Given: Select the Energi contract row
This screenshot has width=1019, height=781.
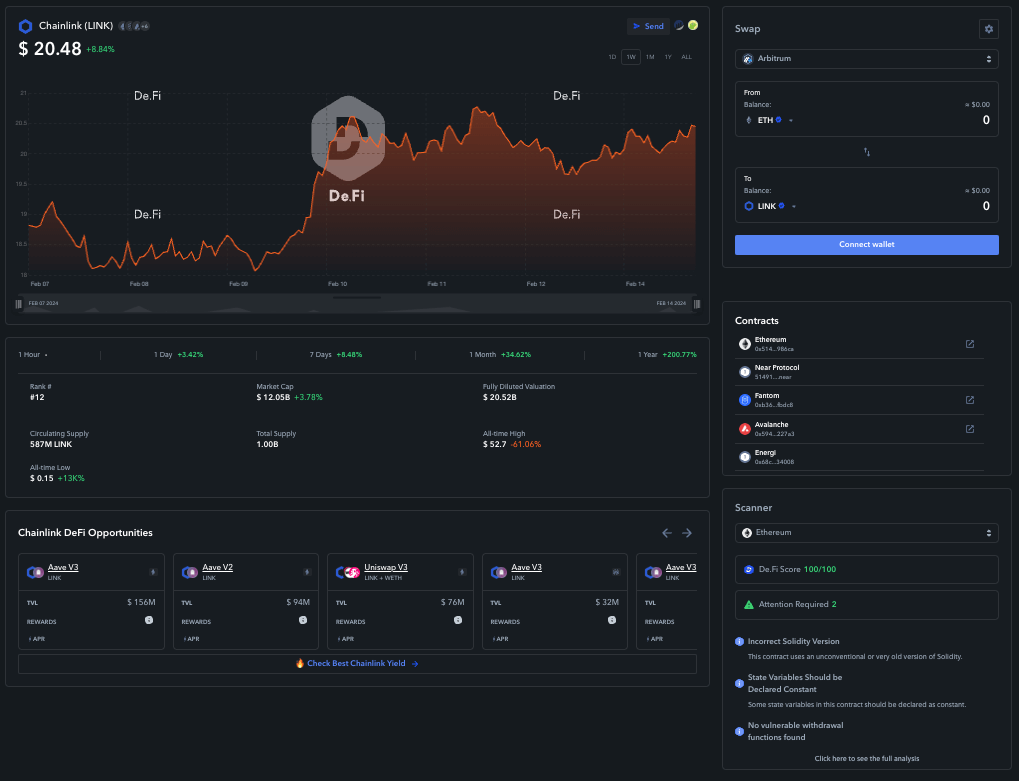Looking at the screenshot, I should click(860, 457).
